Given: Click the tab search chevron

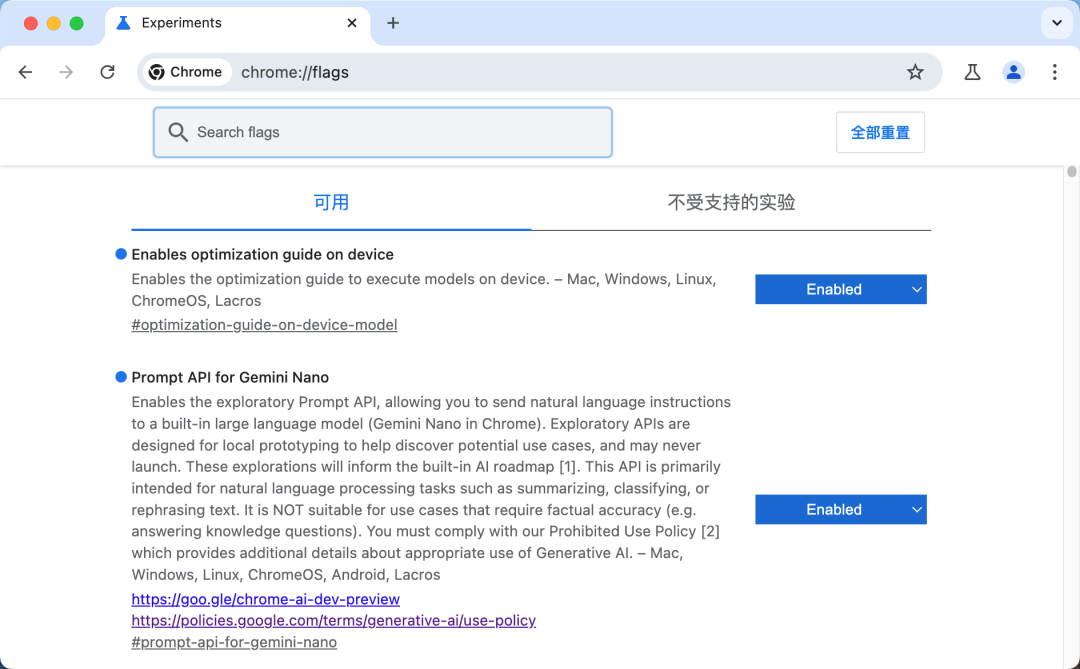Looking at the screenshot, I should pos(1056,23).
